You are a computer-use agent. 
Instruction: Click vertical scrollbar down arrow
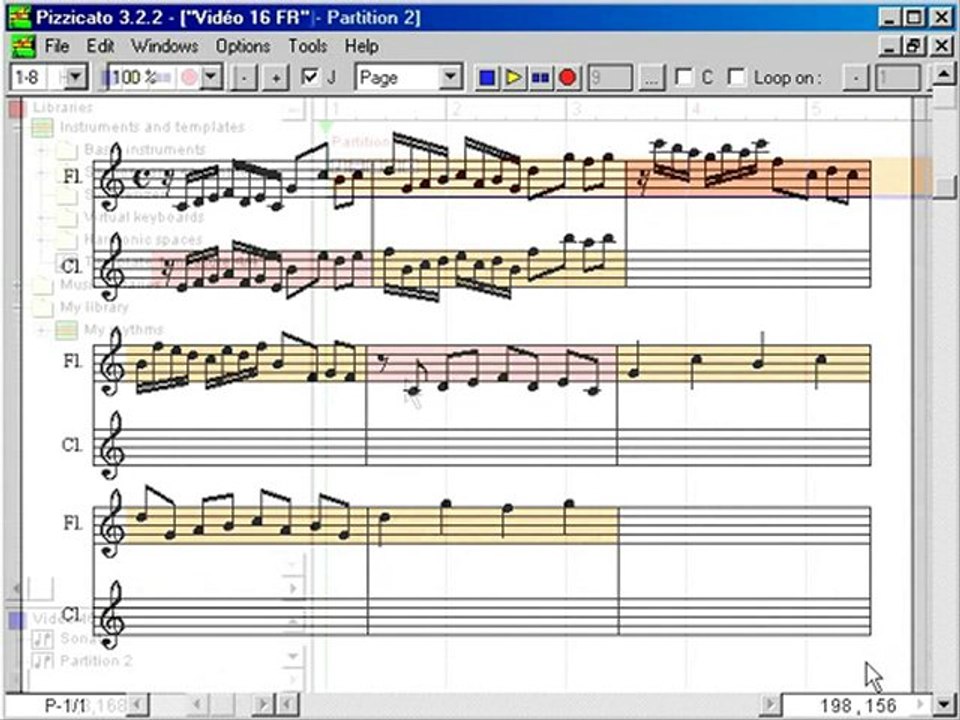pos(943,704)
